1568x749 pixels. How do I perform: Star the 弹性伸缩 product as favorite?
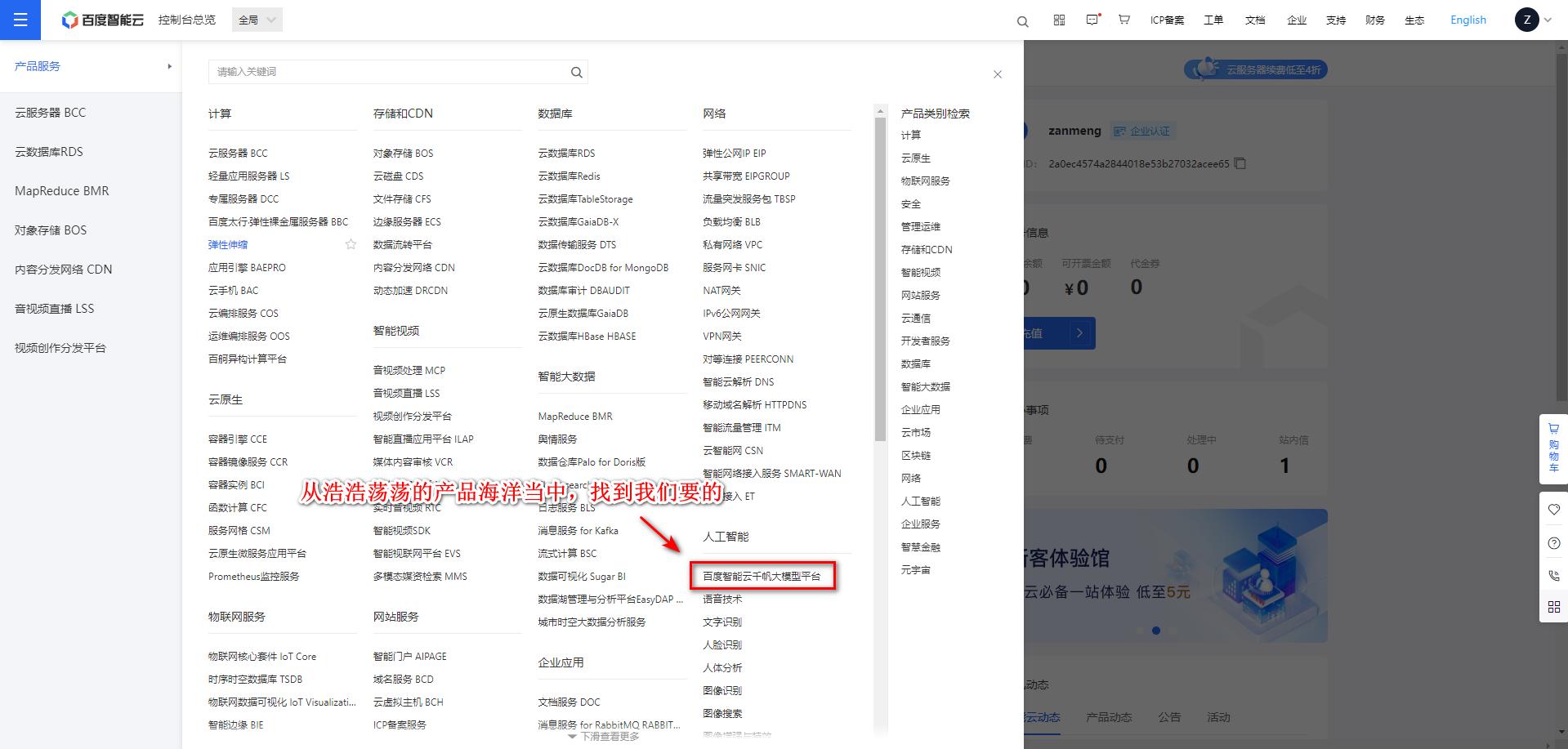point(351,244)
